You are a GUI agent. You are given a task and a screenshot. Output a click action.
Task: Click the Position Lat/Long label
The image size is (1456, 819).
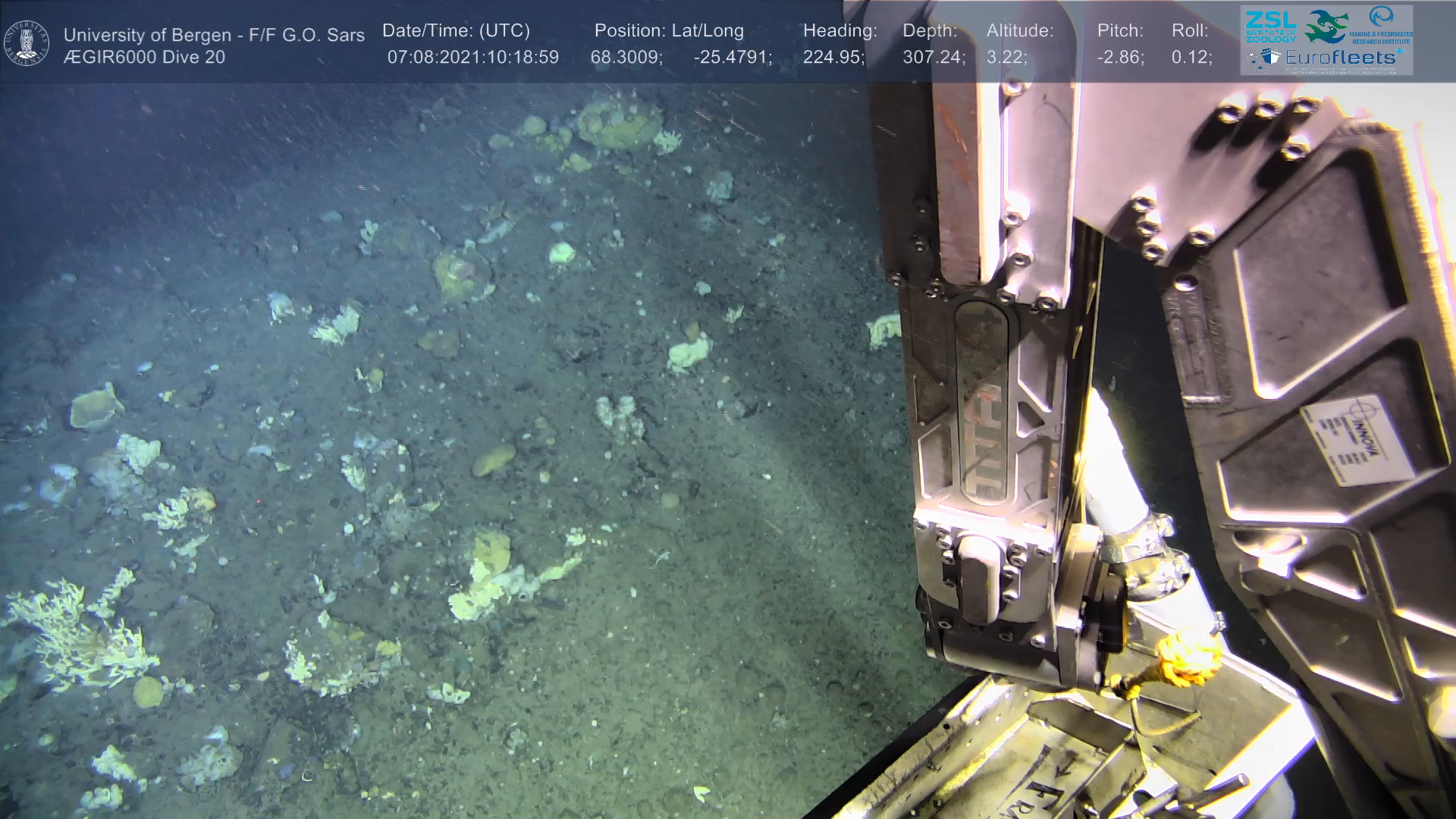(669, 30)
